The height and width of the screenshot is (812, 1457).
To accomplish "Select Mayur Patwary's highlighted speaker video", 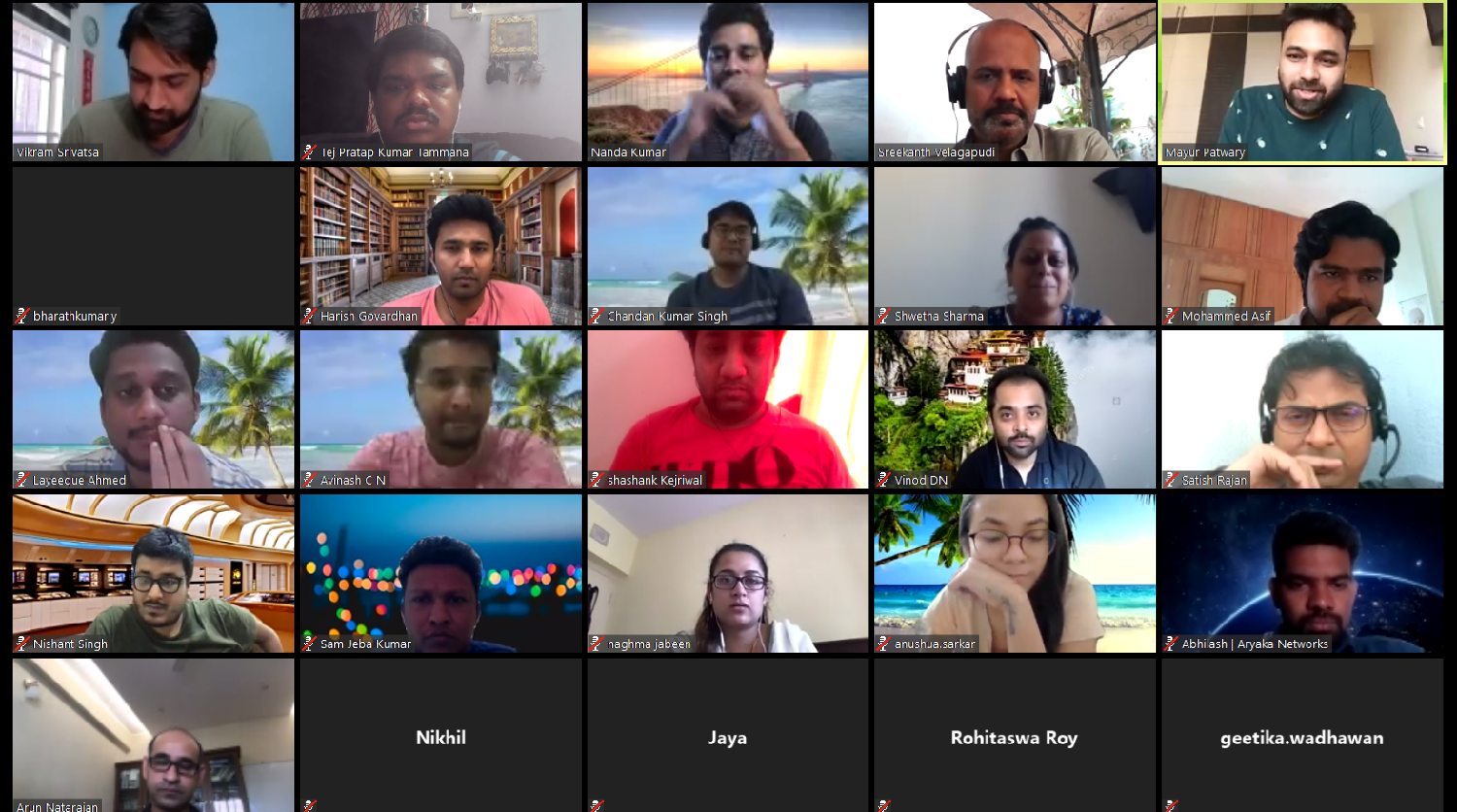I will click(x=1303, y=82).
